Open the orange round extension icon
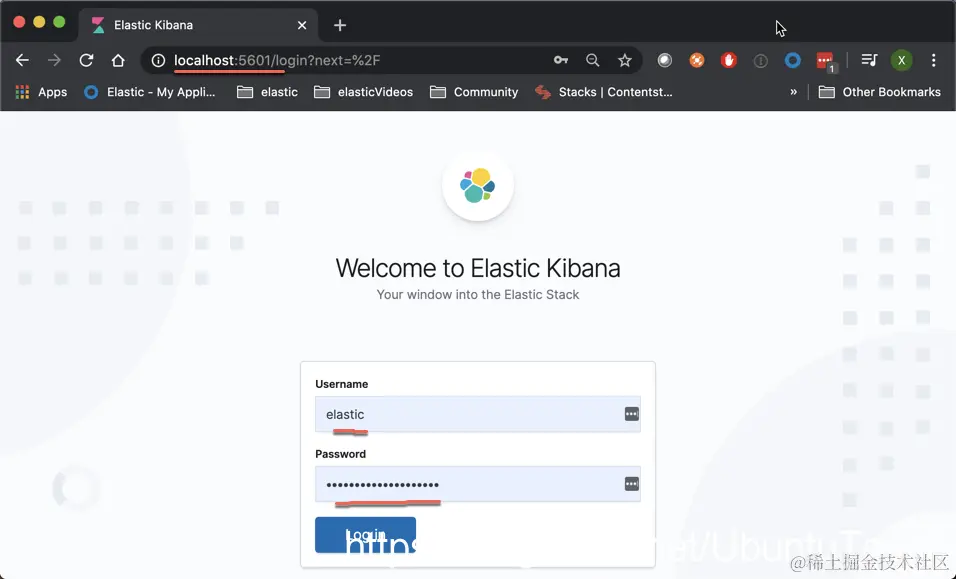The image size is (956, 579). (x=696, y=60)
